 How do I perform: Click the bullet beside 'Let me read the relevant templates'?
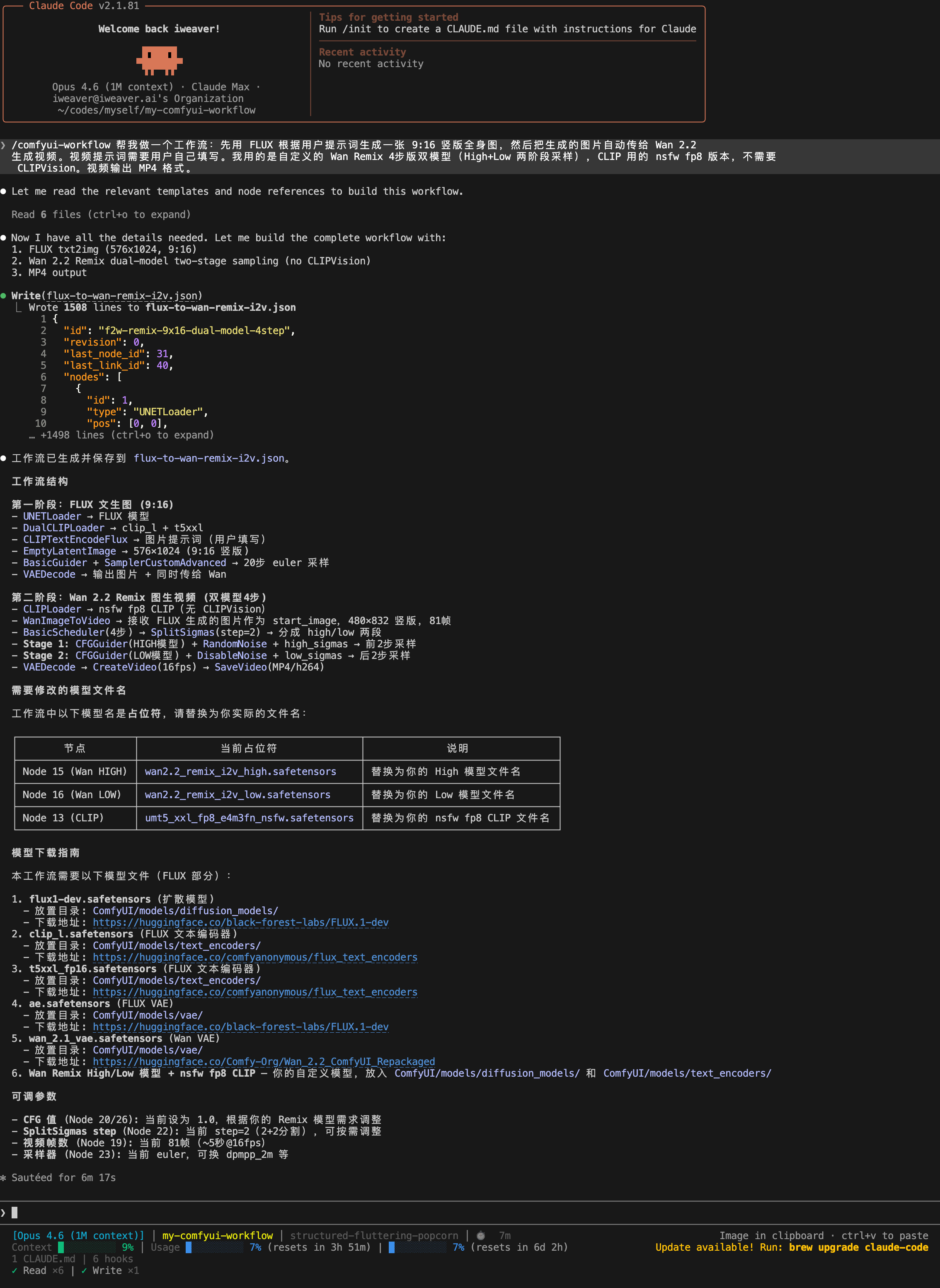4,191
